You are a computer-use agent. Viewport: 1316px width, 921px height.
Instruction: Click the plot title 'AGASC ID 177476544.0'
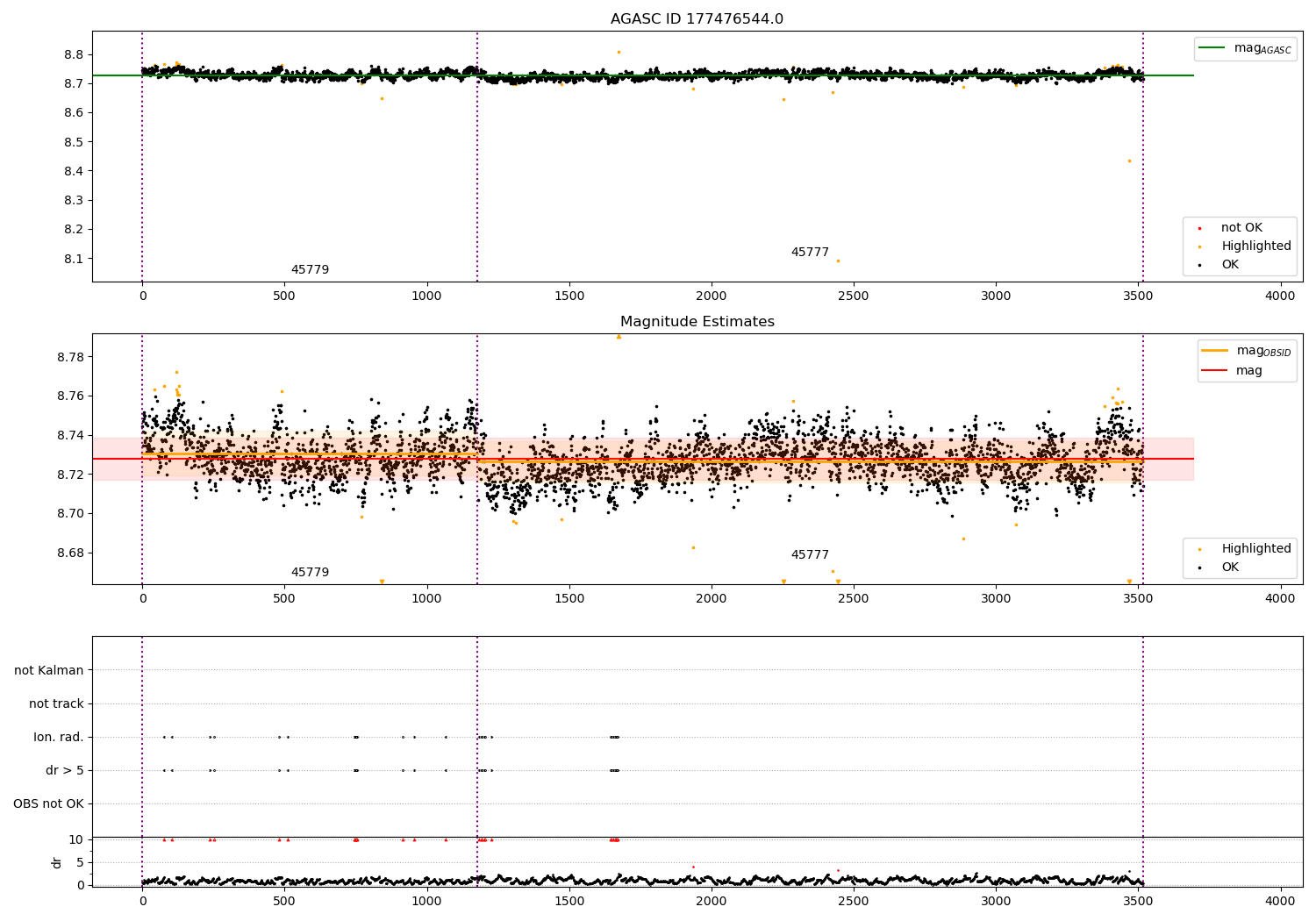point(697,19)
